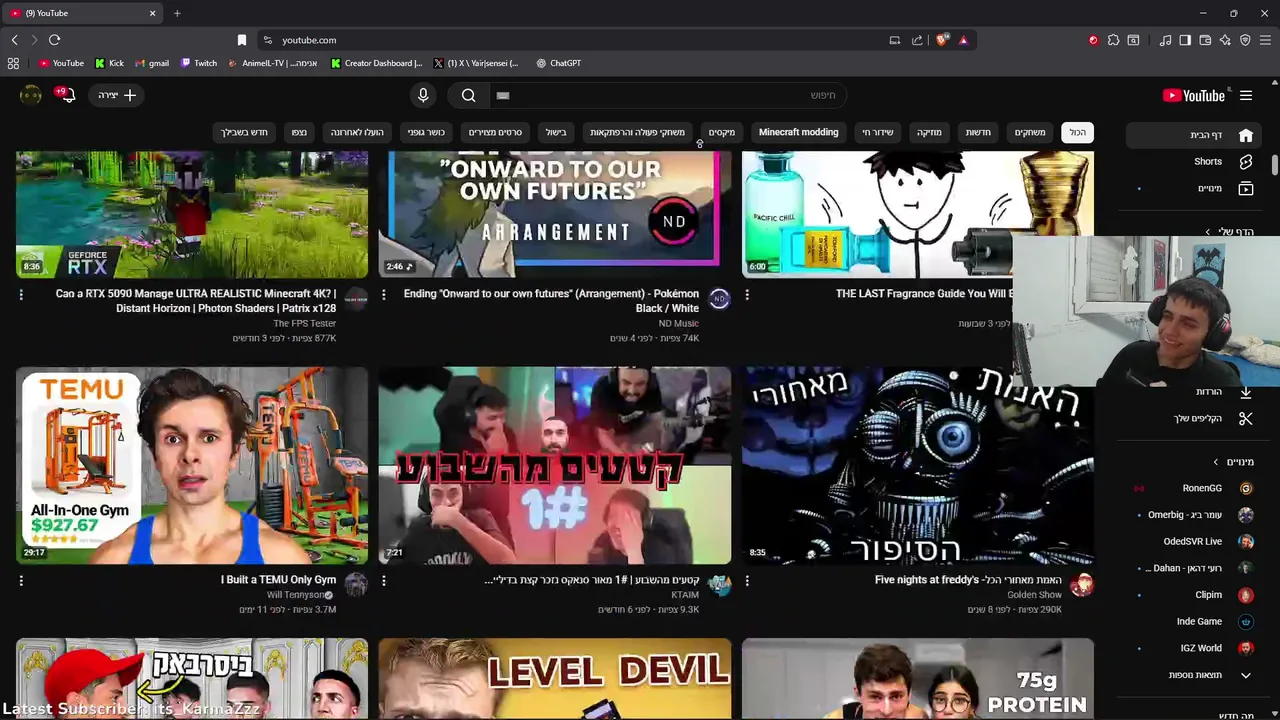Open options menu for Fragrance Guide video

click(x=747, y=294)
